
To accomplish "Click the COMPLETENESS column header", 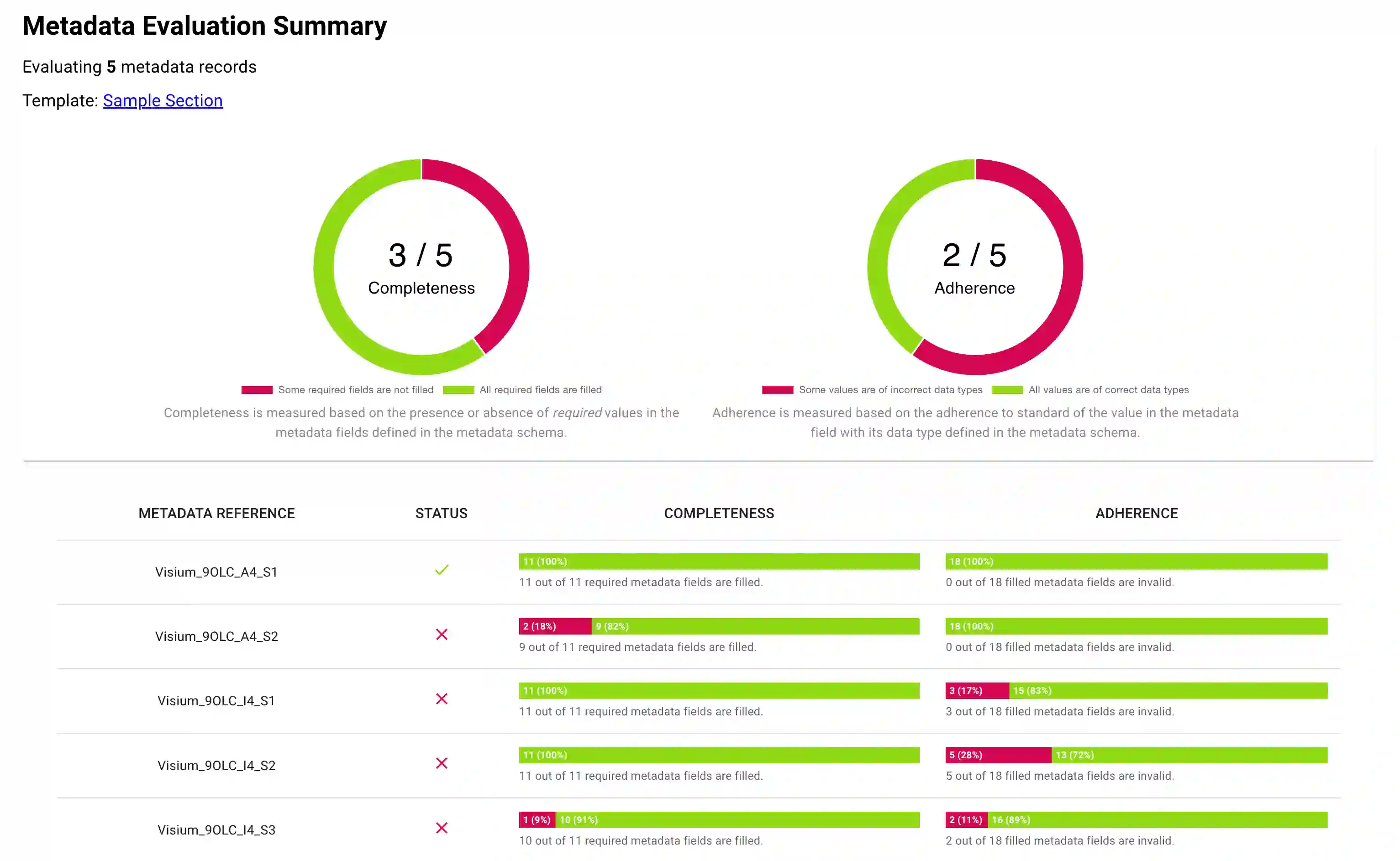I will [719, 514].
